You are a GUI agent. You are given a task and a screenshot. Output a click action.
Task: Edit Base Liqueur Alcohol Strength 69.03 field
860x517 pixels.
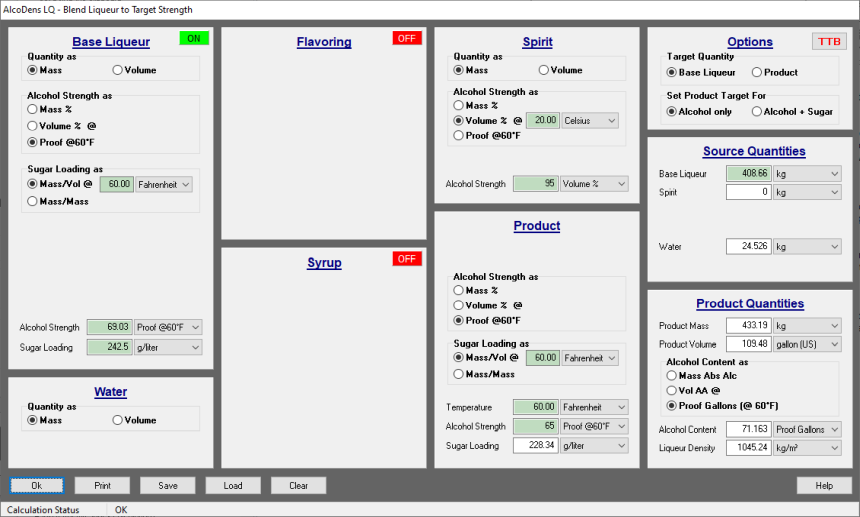point(110,327)
